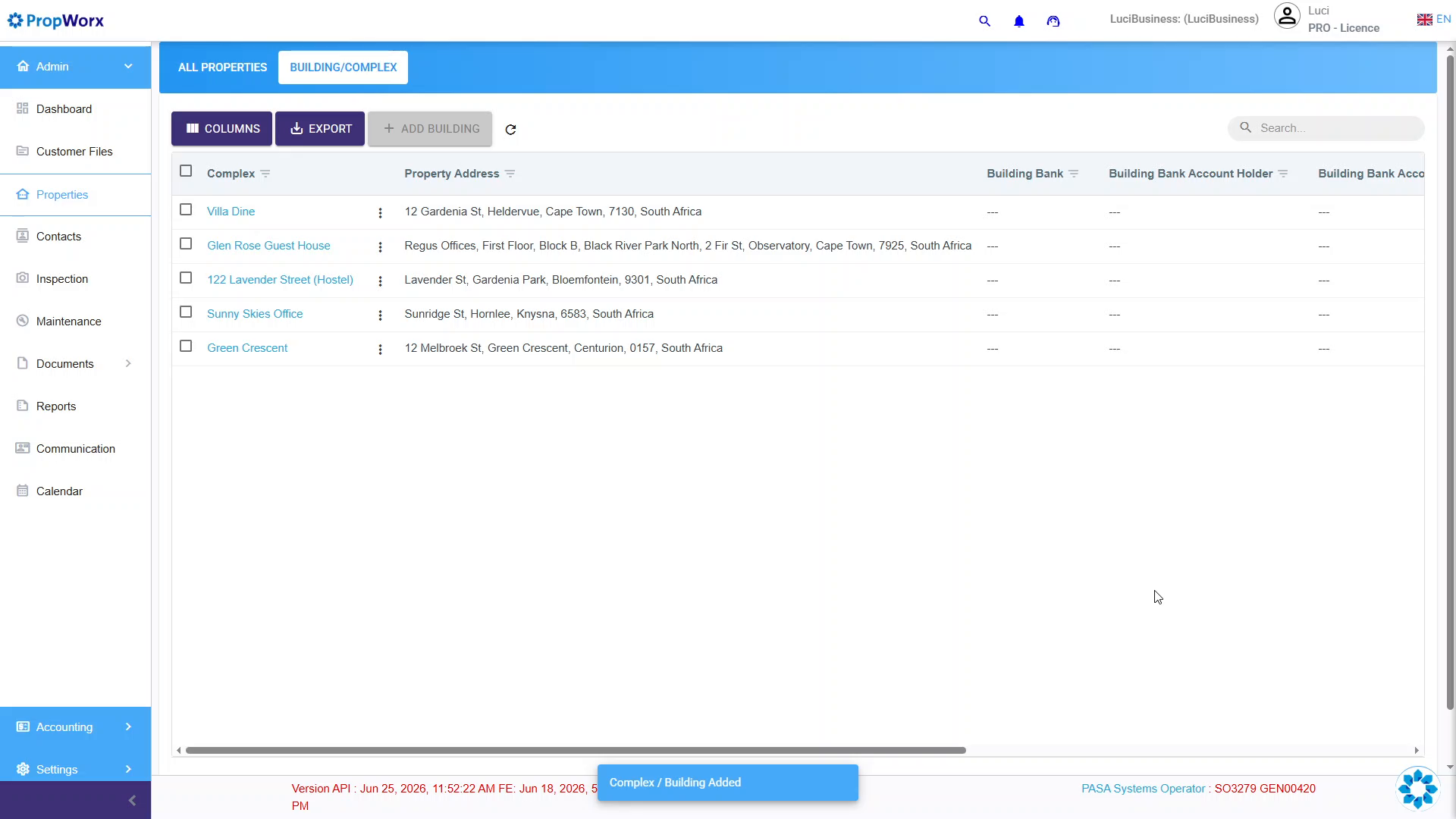Tick the Villa Dine checkbox
The image size is (1456, 819).
tap(186, 210)
